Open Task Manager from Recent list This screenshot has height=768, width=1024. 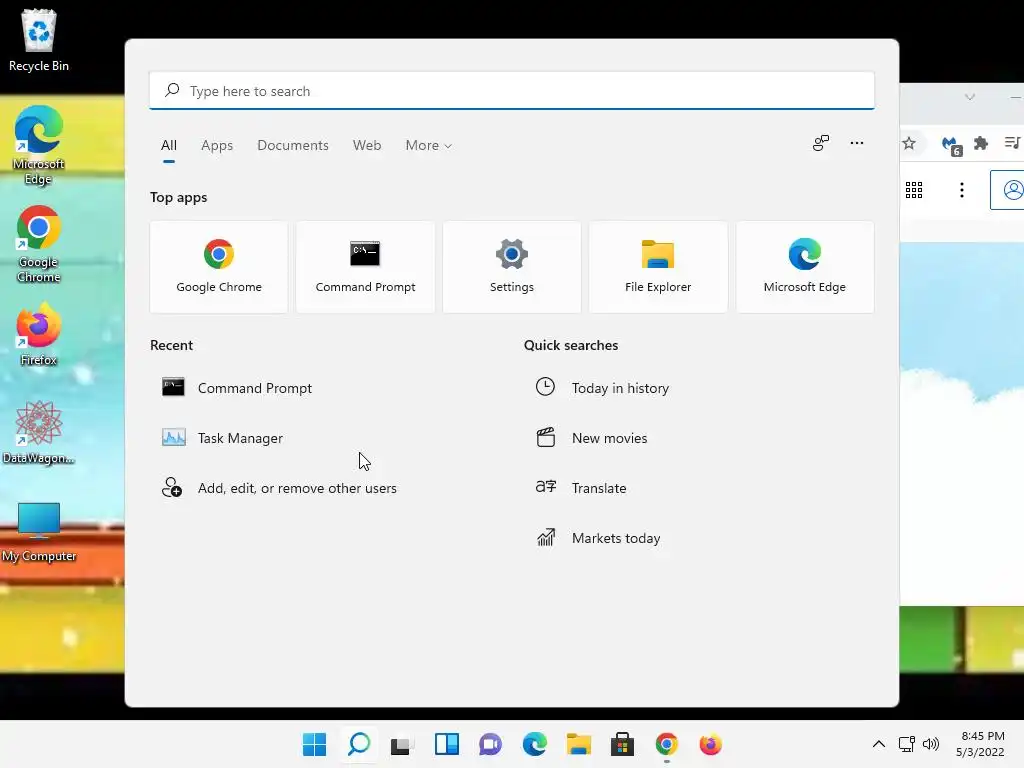point(223,438)
